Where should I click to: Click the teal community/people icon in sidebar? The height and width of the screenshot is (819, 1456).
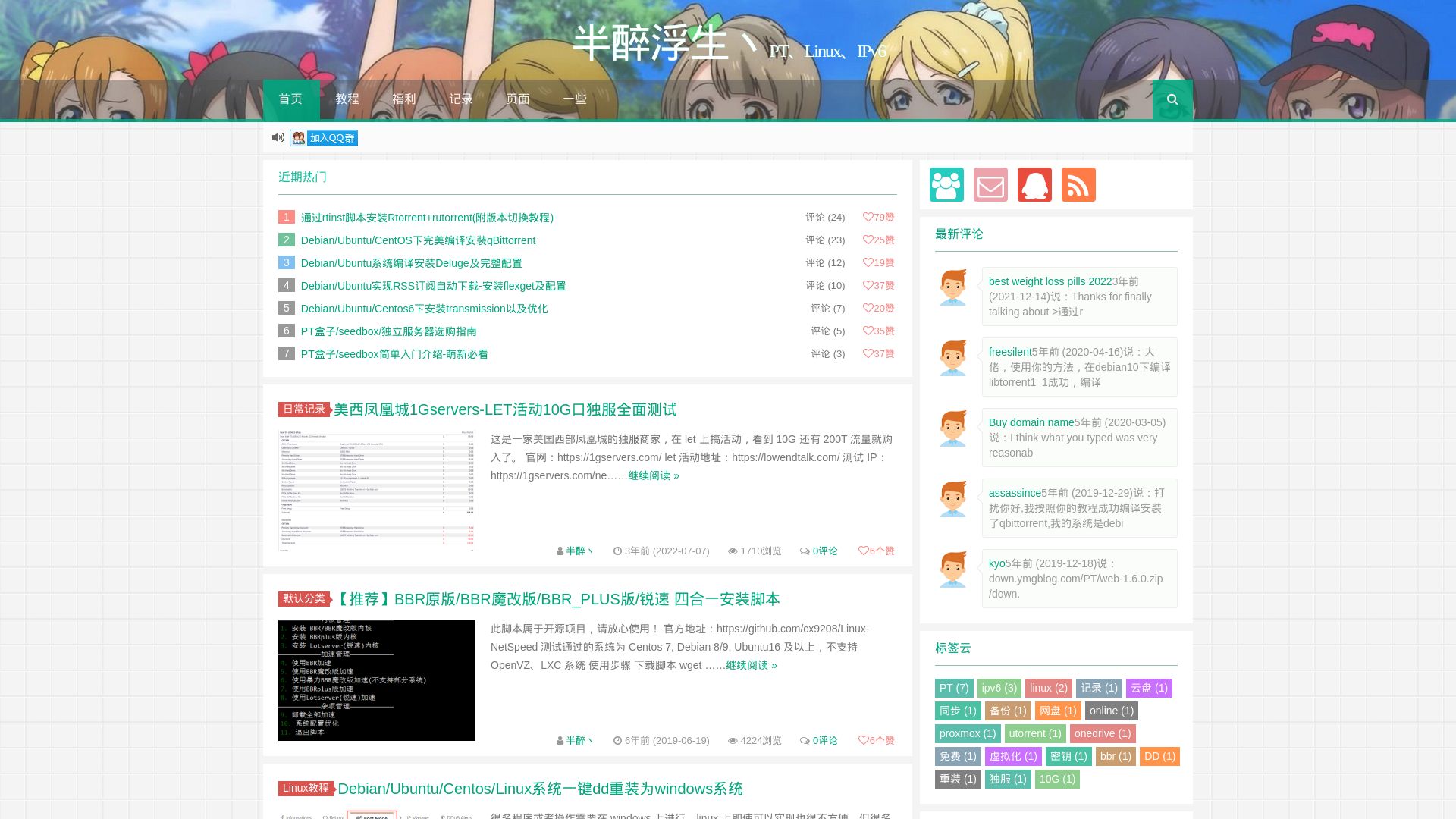946,184
